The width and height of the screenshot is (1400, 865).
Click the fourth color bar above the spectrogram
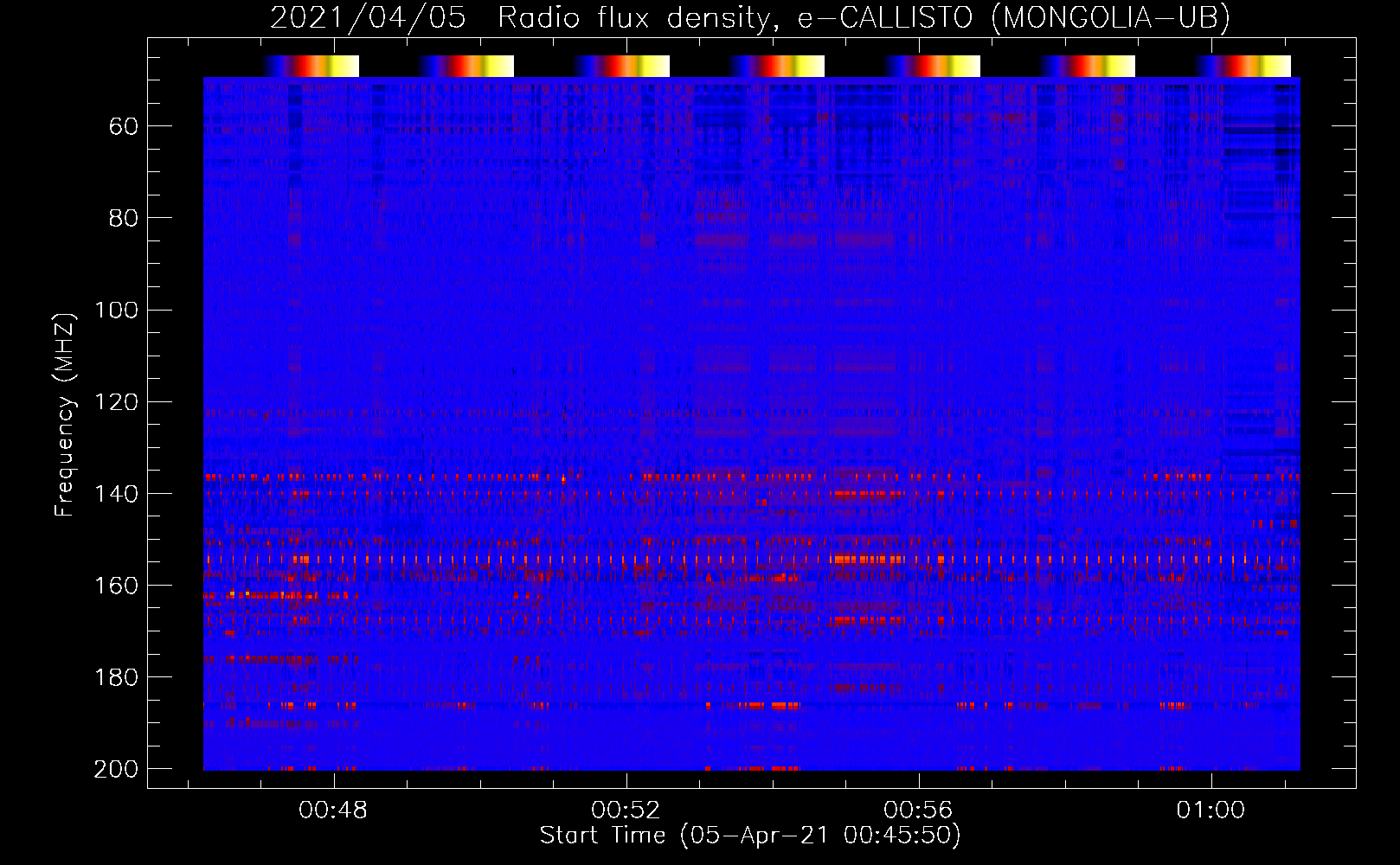tap(777, 67)
